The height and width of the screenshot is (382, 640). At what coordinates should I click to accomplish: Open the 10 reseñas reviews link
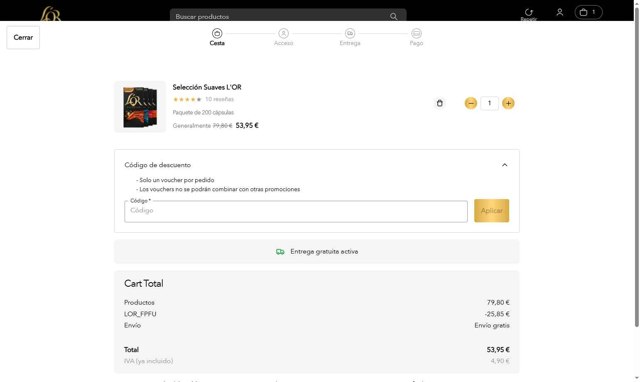click(x=219, y=99)
